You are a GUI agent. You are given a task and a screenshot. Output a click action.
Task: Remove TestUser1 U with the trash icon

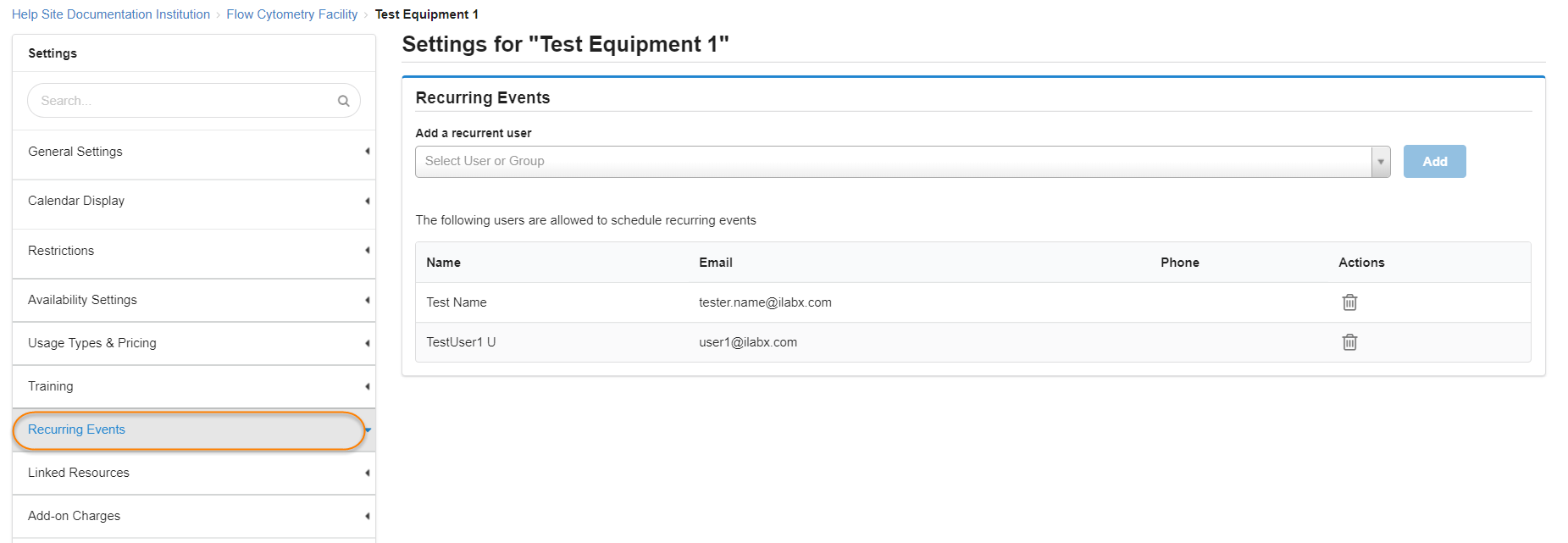[x=1349, y=342]
